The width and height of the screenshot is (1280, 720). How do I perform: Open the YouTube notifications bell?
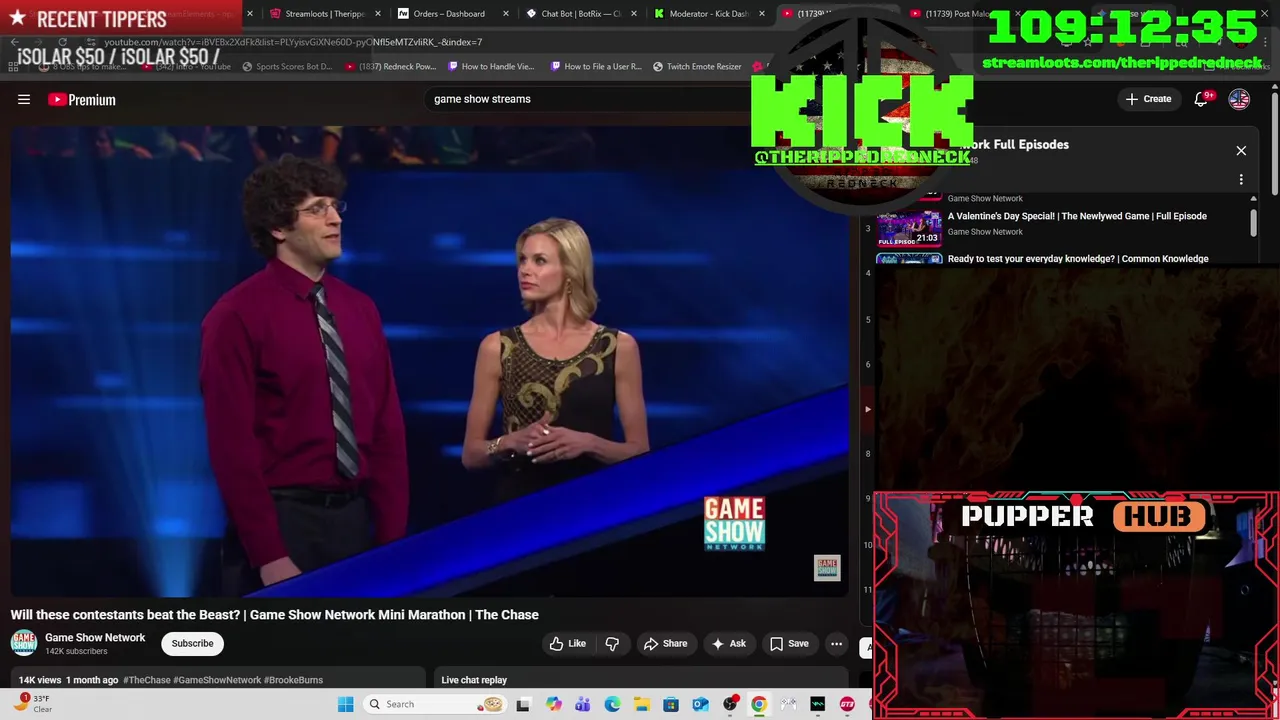click(1202, 99)
